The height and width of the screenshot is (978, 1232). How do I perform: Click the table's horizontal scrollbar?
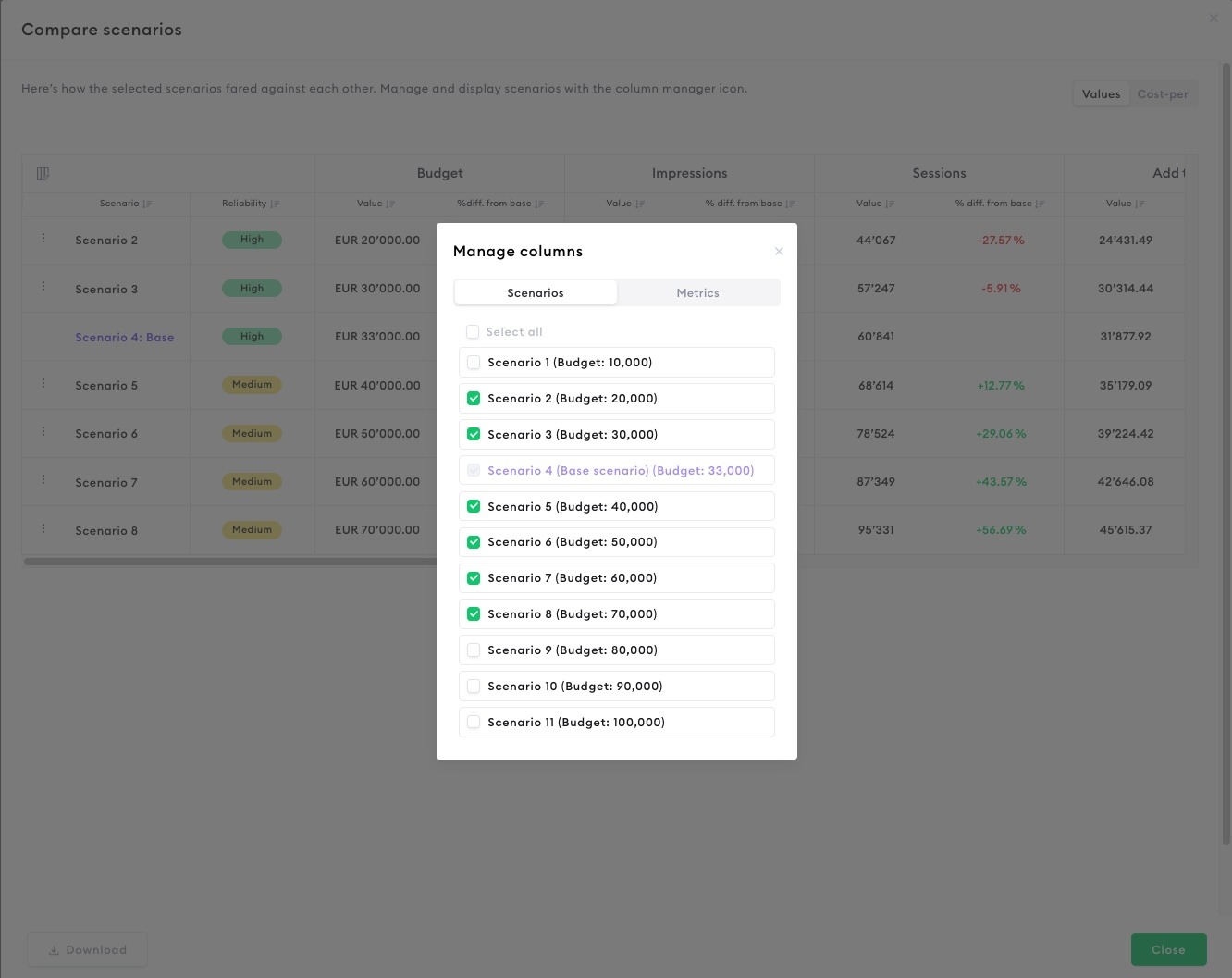click(231, 562)
